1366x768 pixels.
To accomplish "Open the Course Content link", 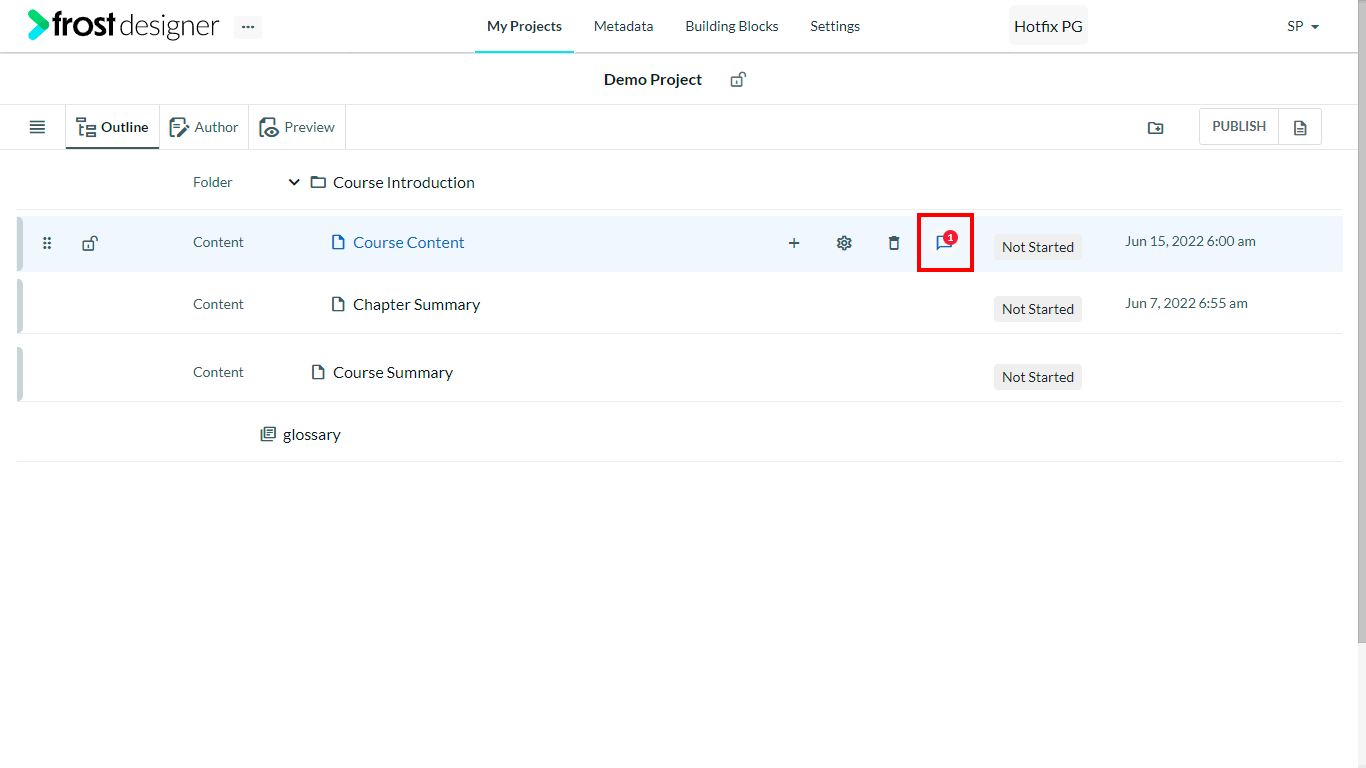I will (409, 242).
